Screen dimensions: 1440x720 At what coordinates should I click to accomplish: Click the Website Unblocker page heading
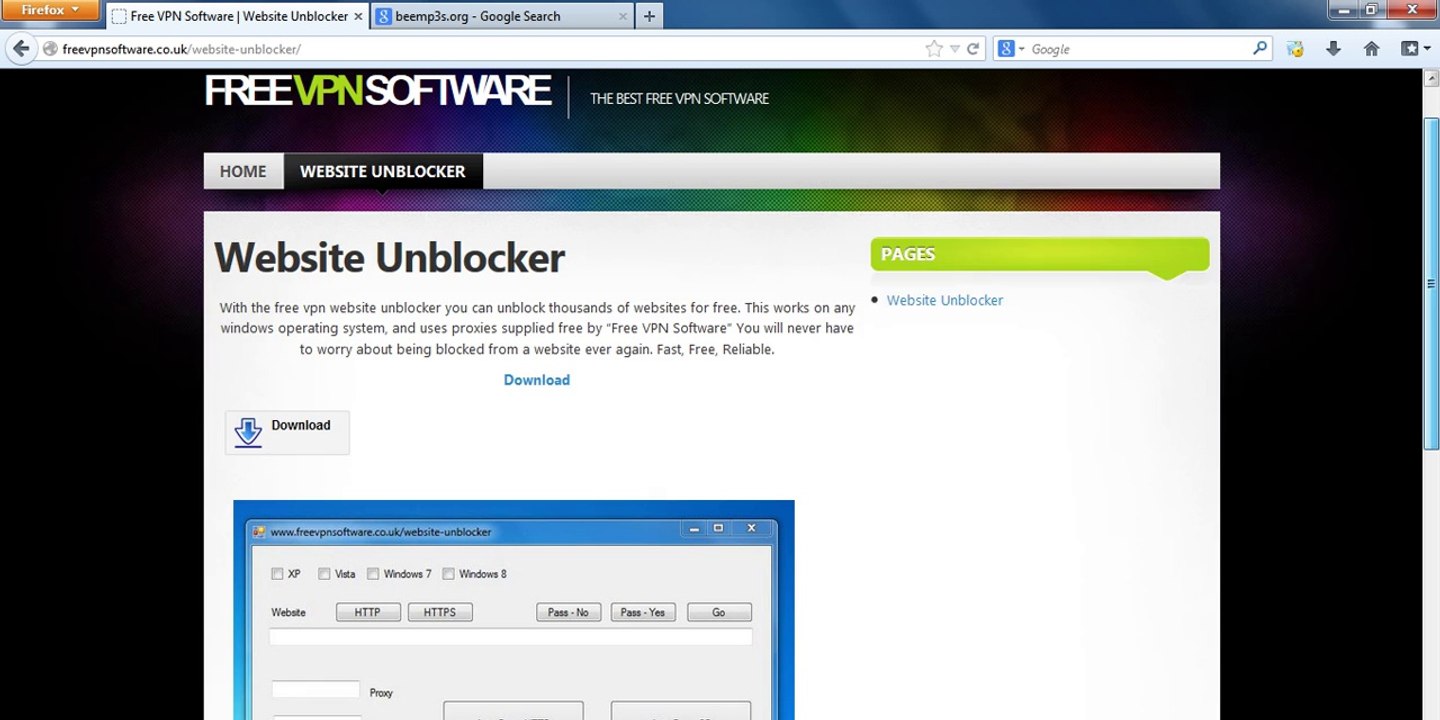click(390, 258)
